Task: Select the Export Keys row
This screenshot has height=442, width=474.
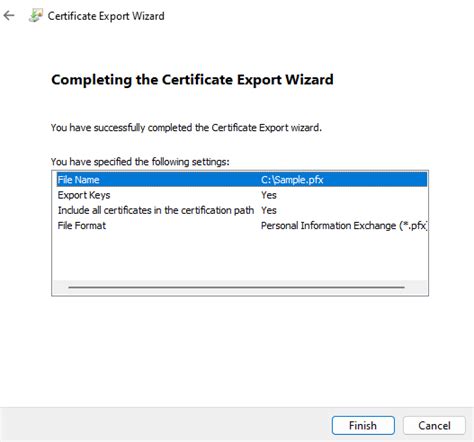Action: click(242, 195)
